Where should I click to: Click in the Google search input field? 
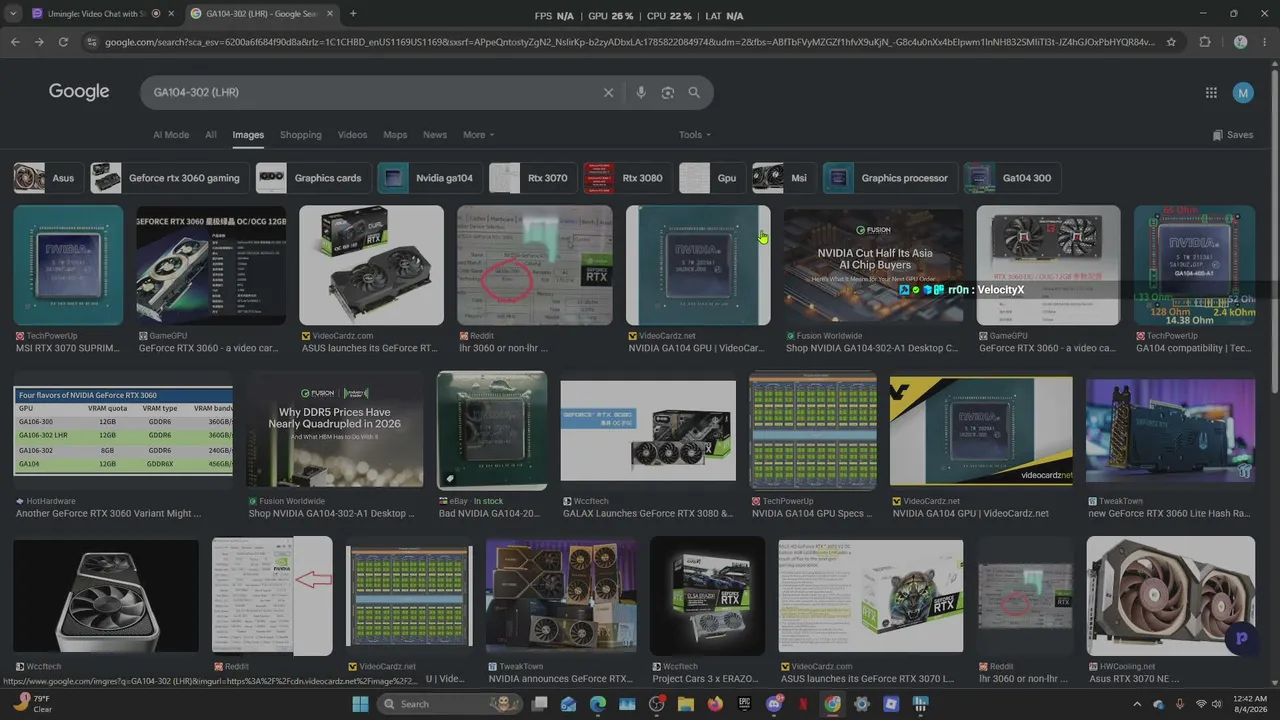(x=370, y=92)
